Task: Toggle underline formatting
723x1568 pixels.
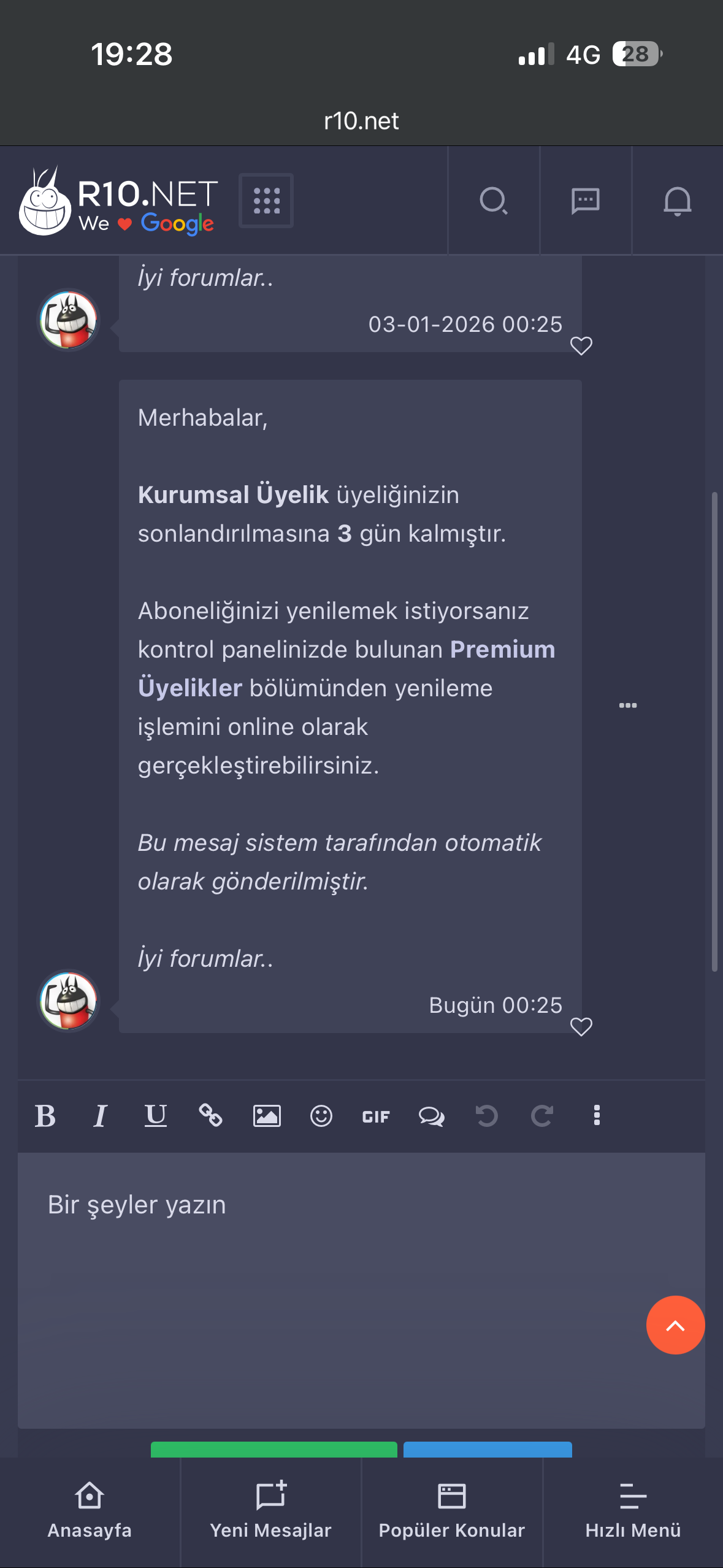Action: pos(156,1116)
